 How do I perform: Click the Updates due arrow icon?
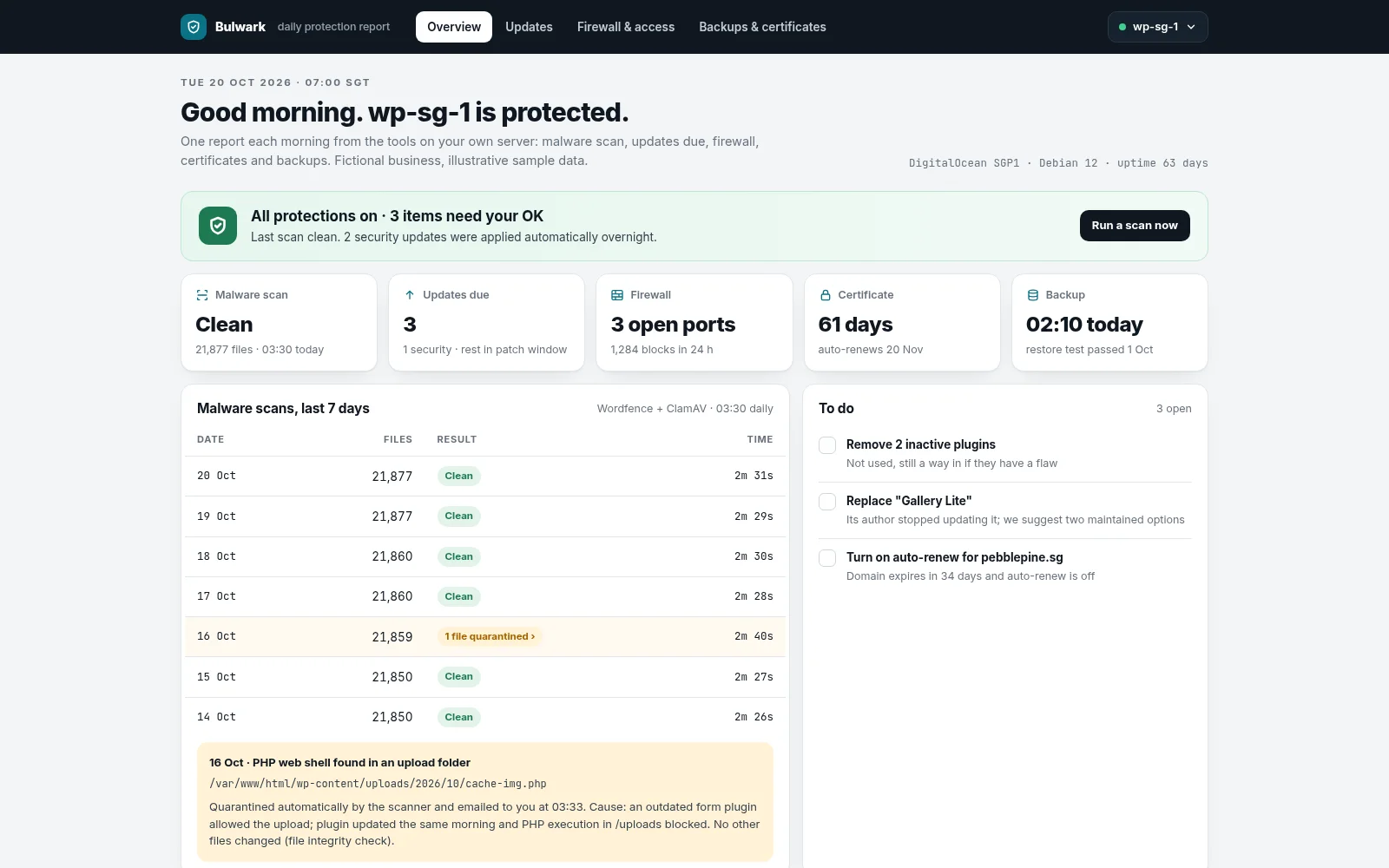point(410,295)
